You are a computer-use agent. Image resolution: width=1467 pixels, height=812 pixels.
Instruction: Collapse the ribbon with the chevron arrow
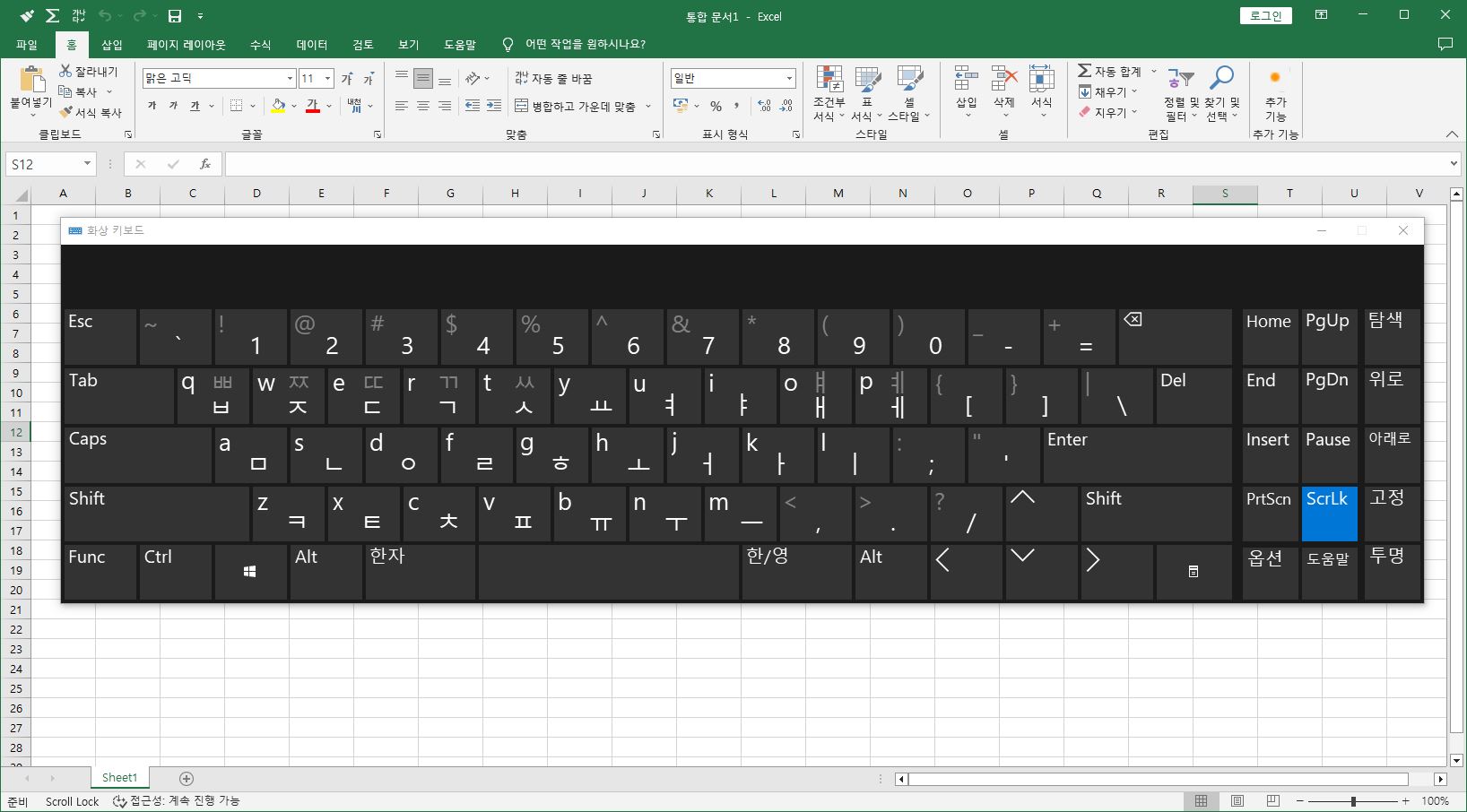click(1452, 134)
